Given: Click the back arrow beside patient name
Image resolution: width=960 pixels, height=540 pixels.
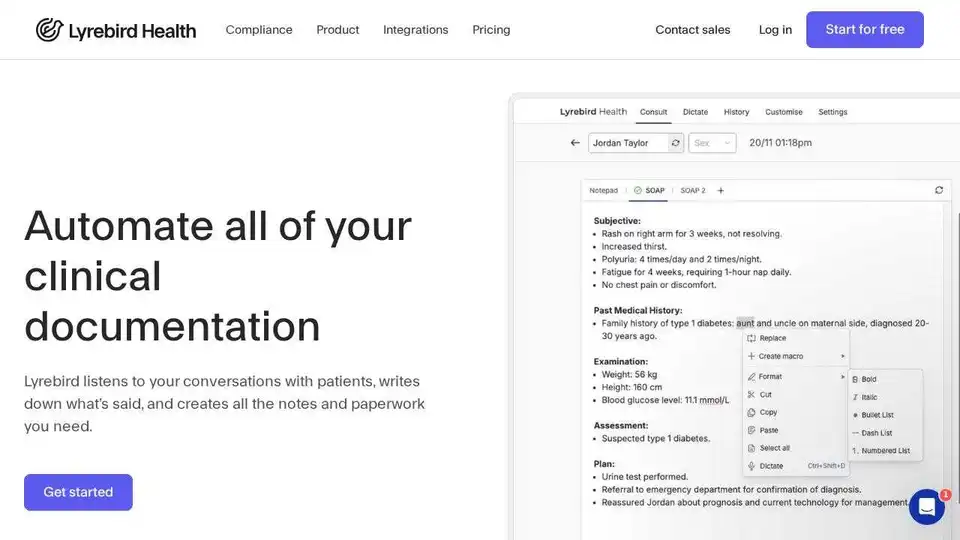Looking at the screenshot, I should [x=575, y=143].
